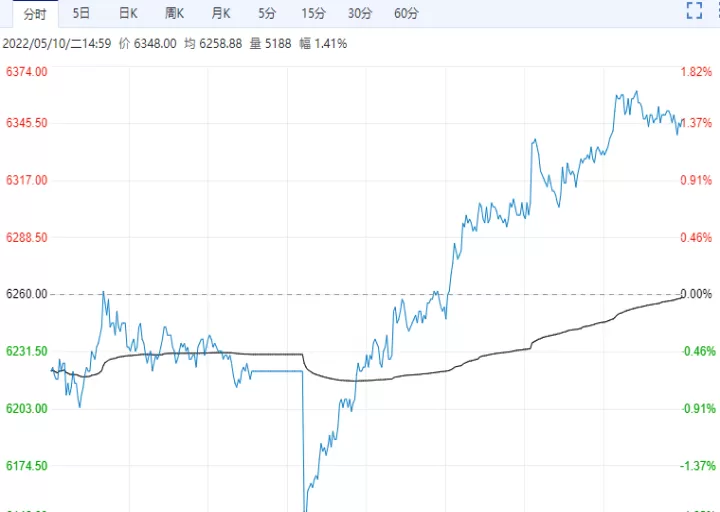Click the 0.91% red percent label
Image resolution: width=720 pixels, height=512 pixels.
(x=696, y=180)
